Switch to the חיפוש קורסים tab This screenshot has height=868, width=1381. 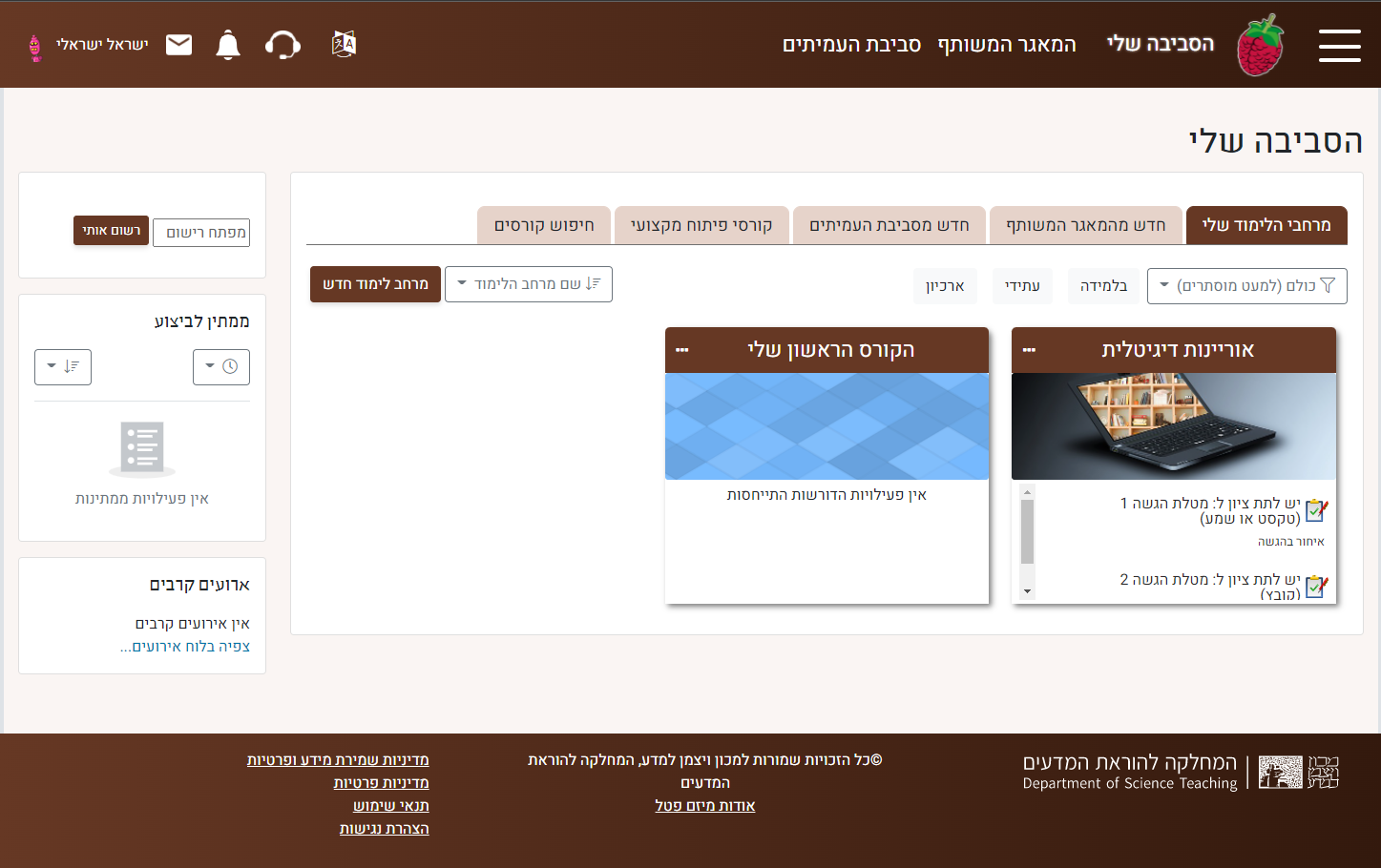coord(544,225)
